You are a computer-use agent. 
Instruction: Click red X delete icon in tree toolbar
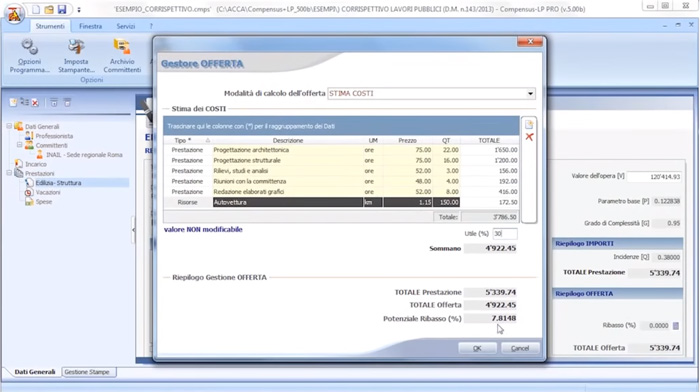(x=35, y=103)
